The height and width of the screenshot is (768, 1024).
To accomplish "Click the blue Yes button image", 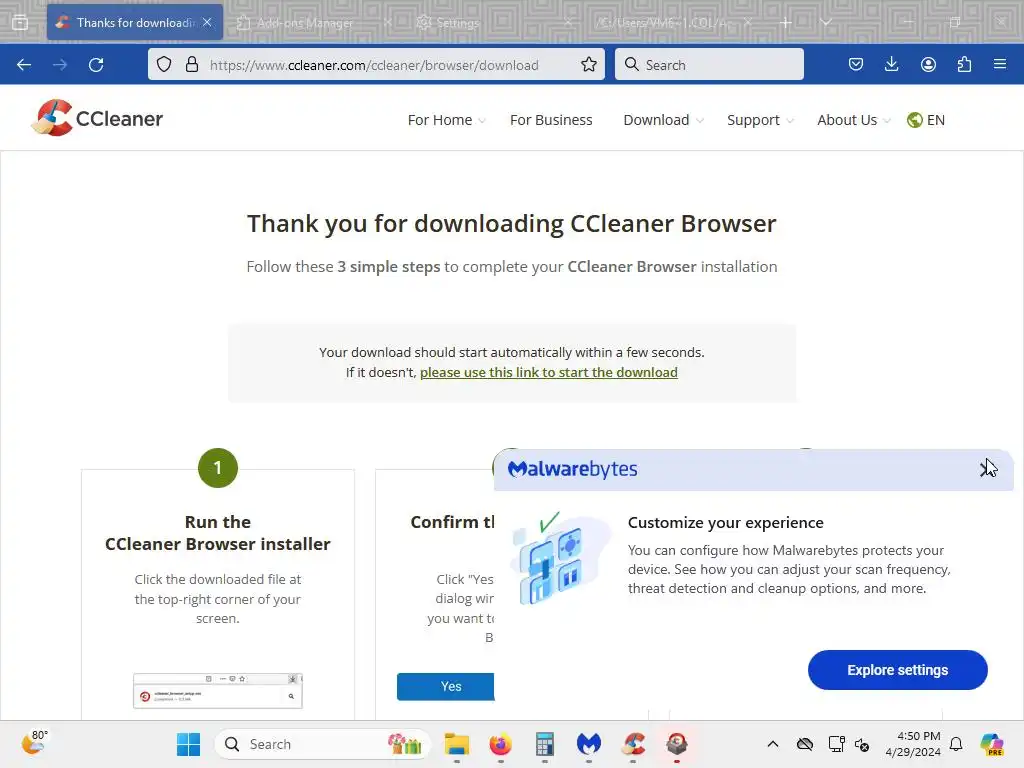I will [446, 686].
